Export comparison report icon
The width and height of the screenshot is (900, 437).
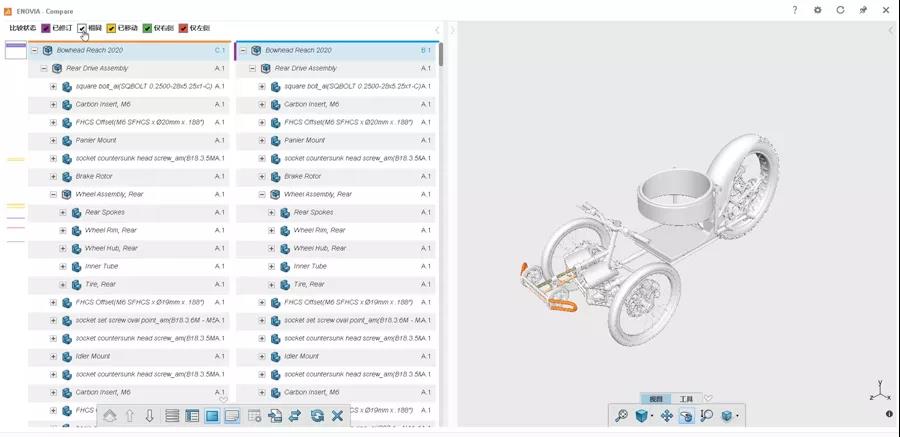(275, 416)
